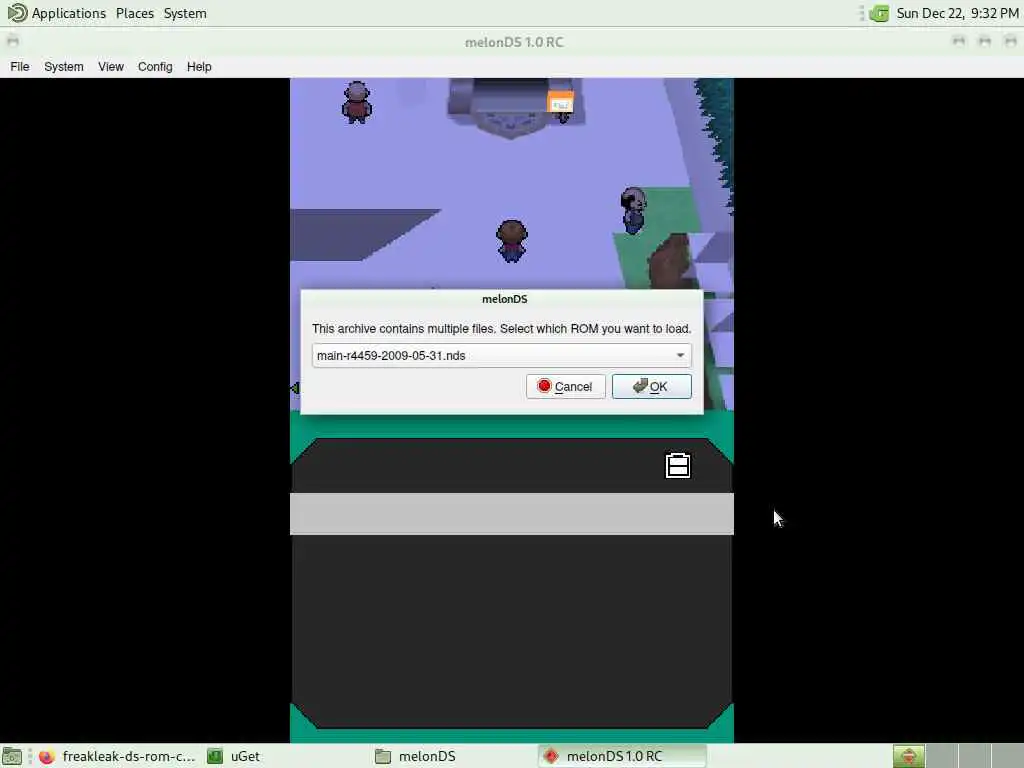Image resolution: width=1024 pixels, height=768 pixels.
Task: Open the Places menu in top panel
Action: (x=135, y=13)
